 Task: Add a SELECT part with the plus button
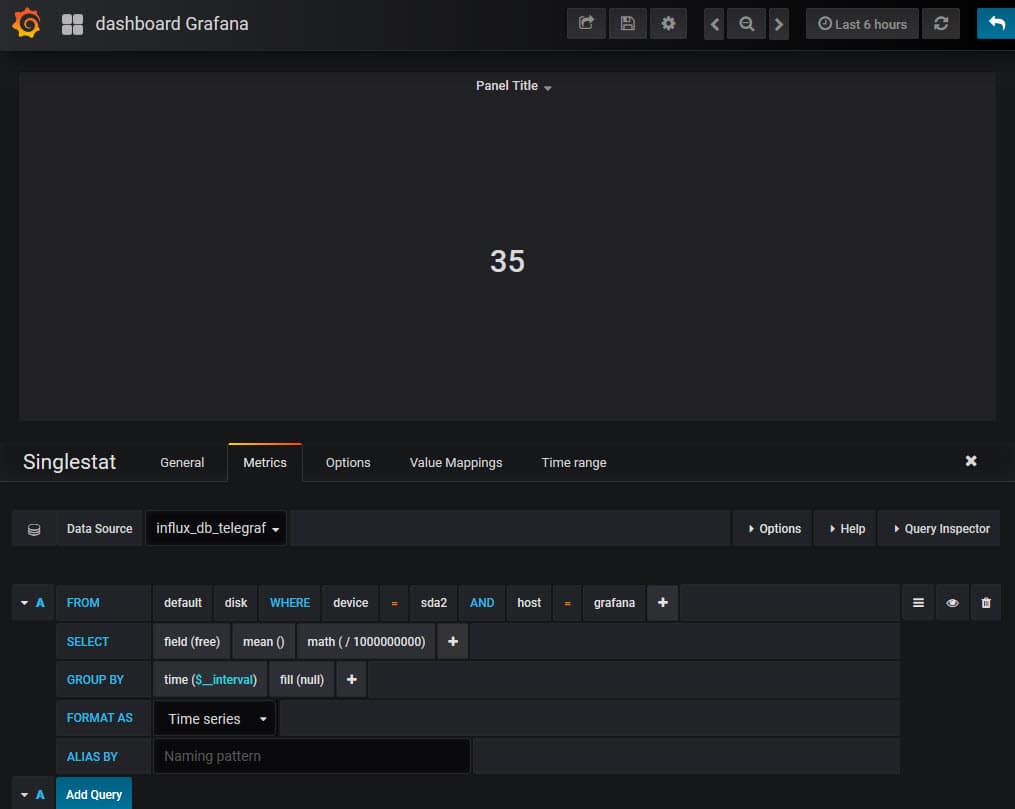point(452,641)
